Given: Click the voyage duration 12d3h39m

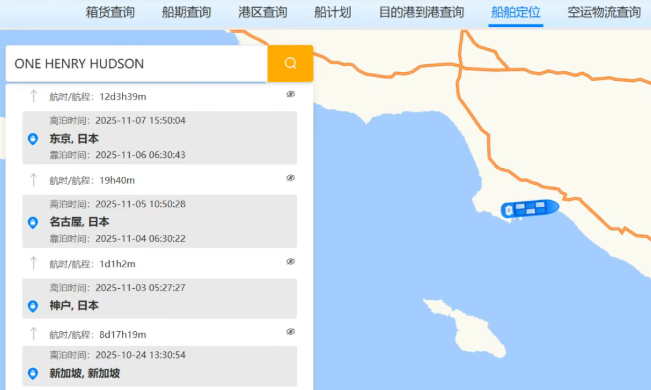Looking at the screenshot, I should 123,97.
